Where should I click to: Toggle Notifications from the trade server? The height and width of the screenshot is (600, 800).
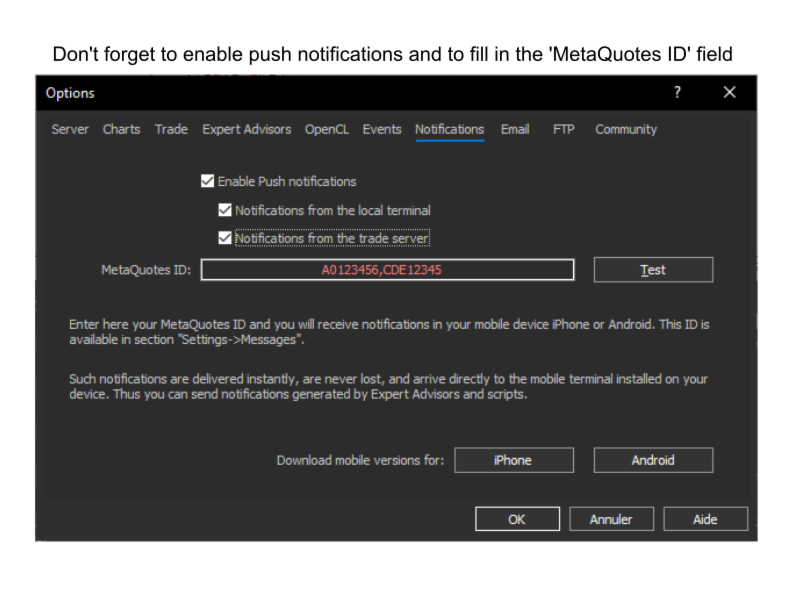click(x=225, y=238)
